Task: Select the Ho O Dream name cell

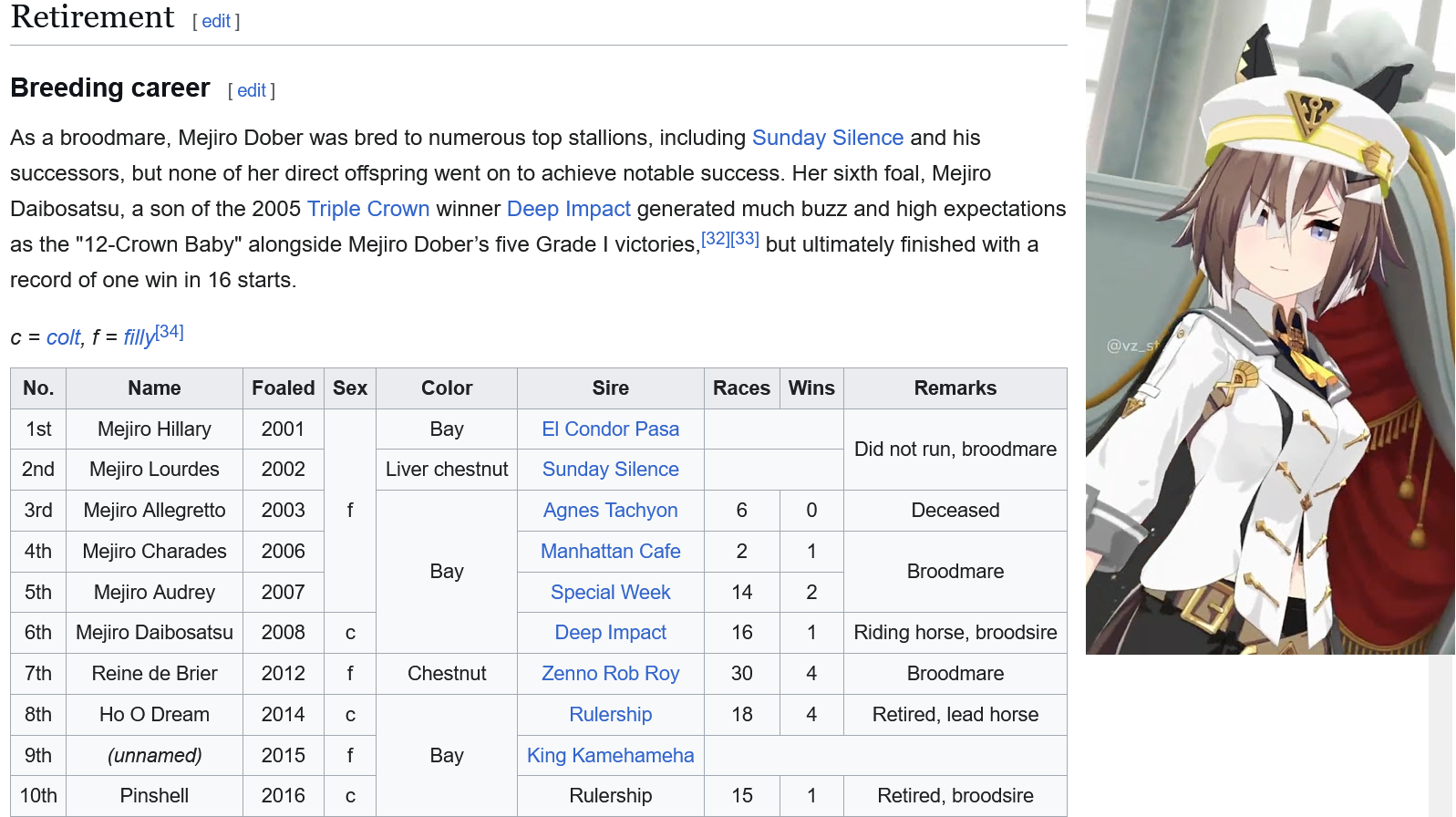Action: (x=155, y=715)
